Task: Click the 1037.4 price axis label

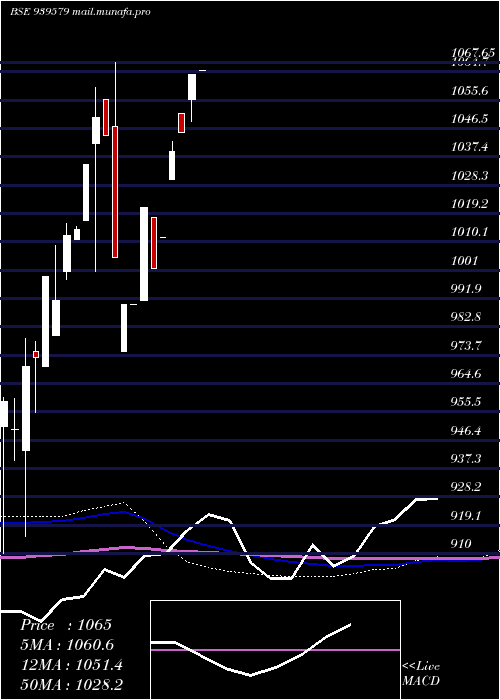Action: click(x=469, y=147)
